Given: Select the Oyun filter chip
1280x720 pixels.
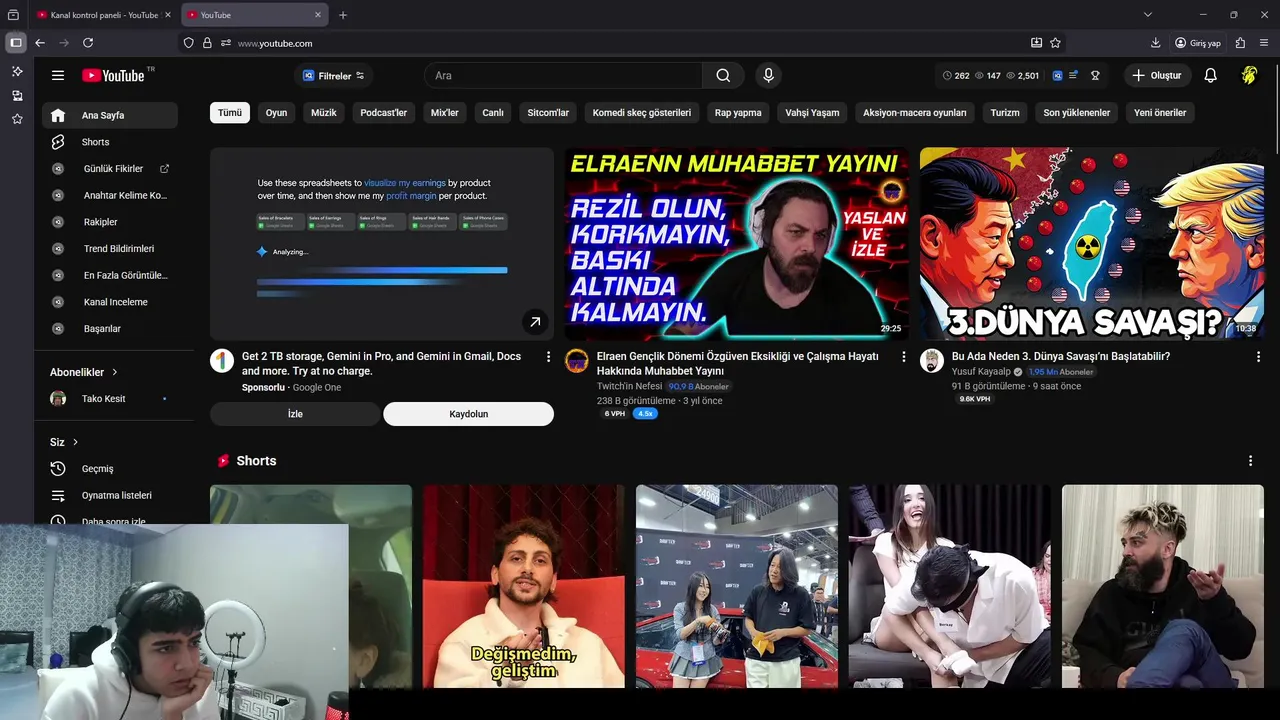Looking at the screenshot, I should pyautogui.click(x=276, y=113).
